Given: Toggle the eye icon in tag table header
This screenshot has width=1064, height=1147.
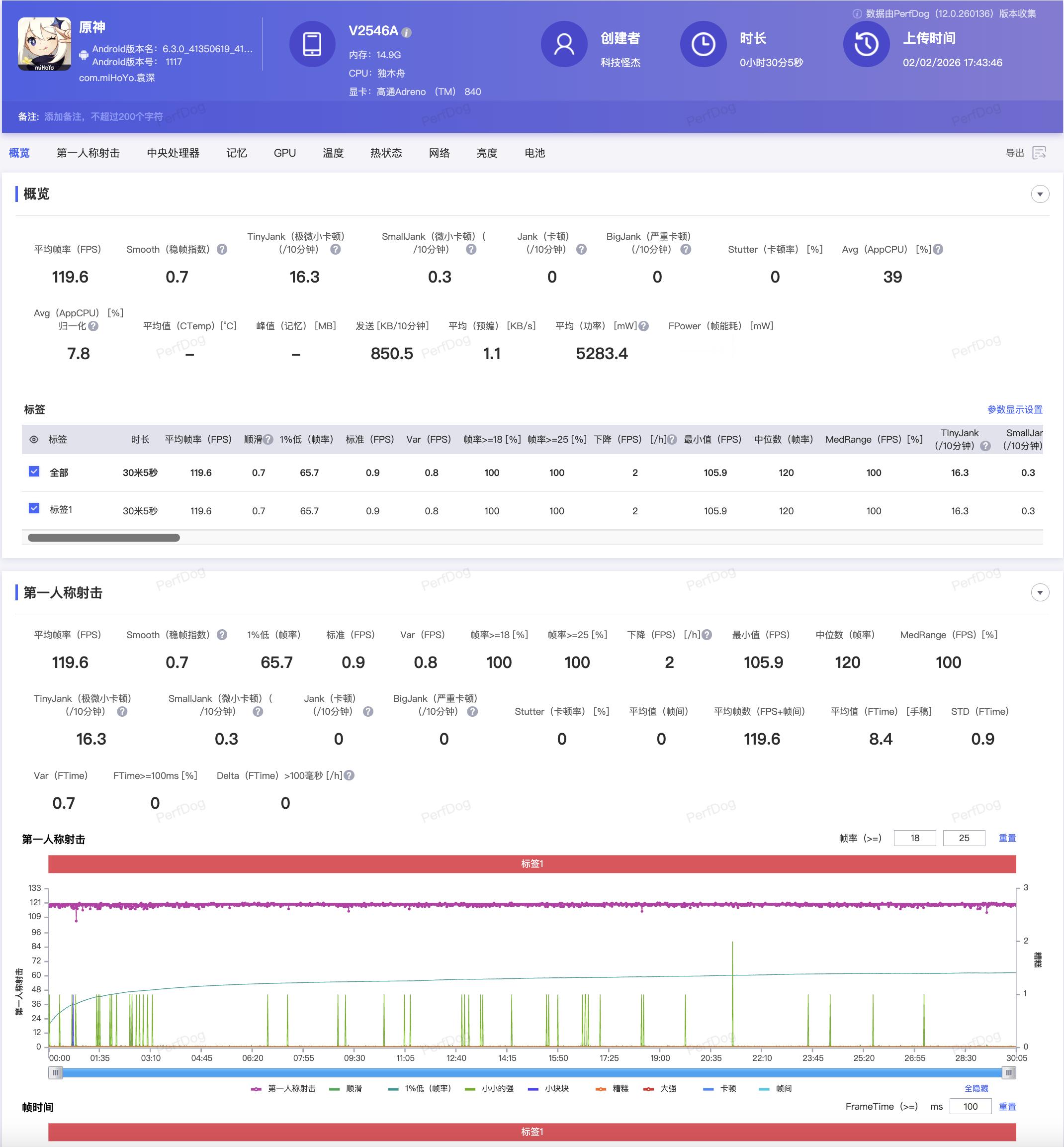Looking at the screenshot, I should 34,440.
